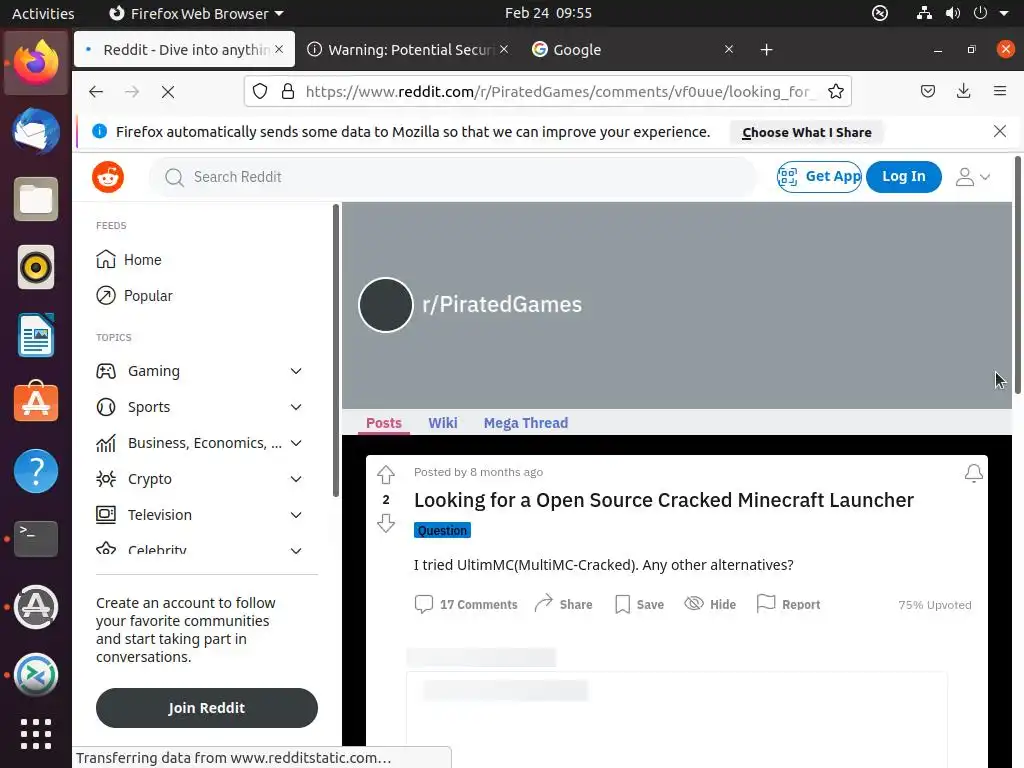This screenshot has width=1024, height=768.
Task: Switch to Warning: Potential Security tab
Action: coord(408,50)
